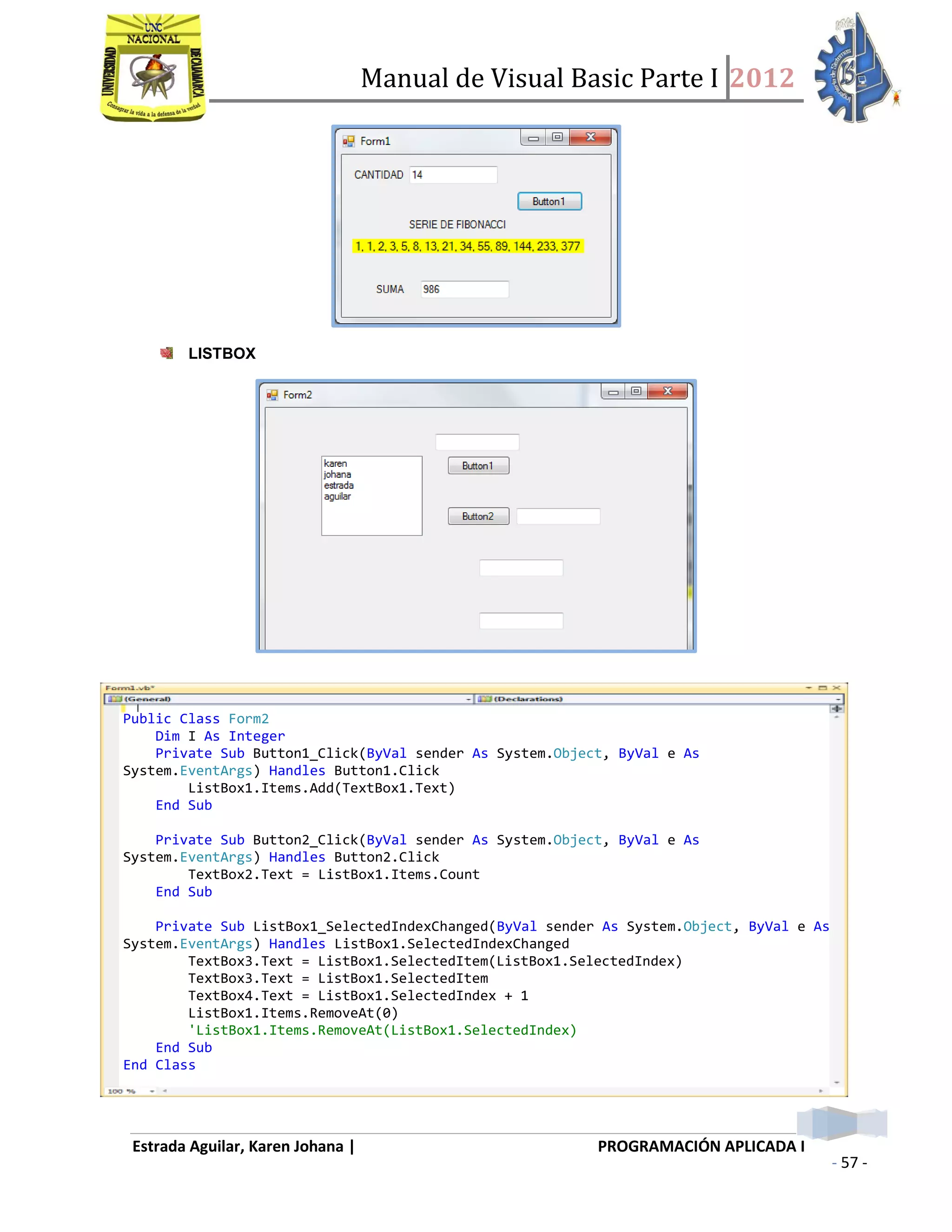Click 'PROGRAMACIÓN APLICADA I' in the footer
Screen dimensions: 952x1232
tap(701, 1147)
